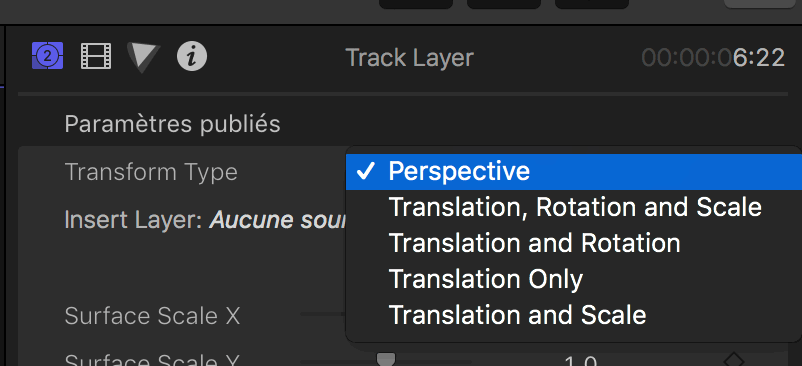
Task: Add a keyframe with Surface Scale Y diamond
Action: pos(734,360)
